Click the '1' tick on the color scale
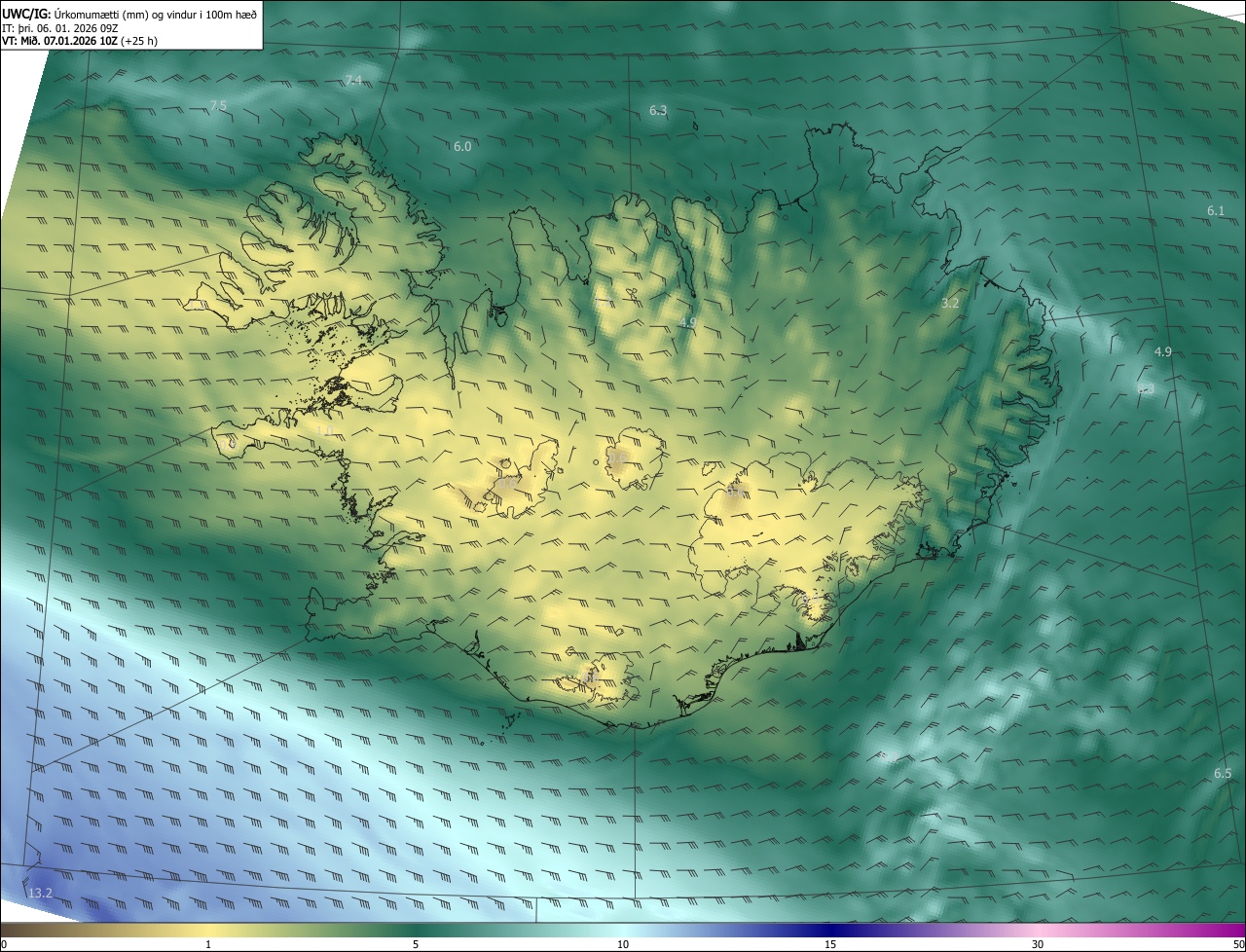Viewport: 1246px width, 952px height. [208, 944]
